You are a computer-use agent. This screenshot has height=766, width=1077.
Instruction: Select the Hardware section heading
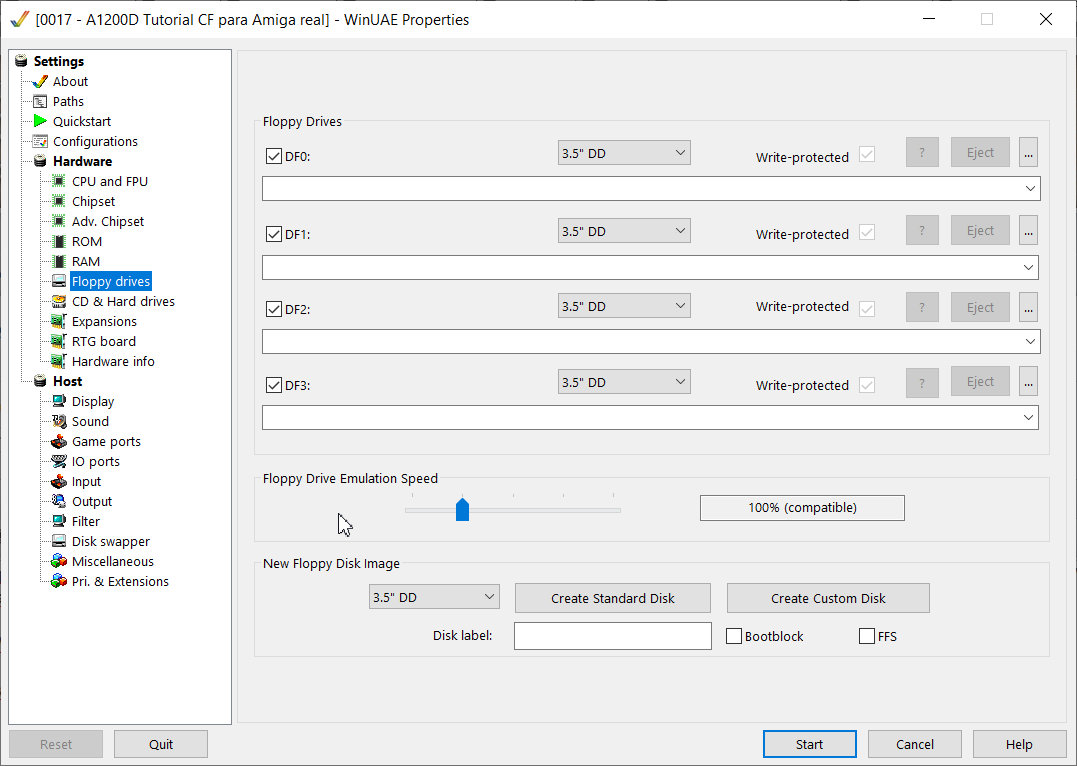pyautogui.click(x=82, y=161)
